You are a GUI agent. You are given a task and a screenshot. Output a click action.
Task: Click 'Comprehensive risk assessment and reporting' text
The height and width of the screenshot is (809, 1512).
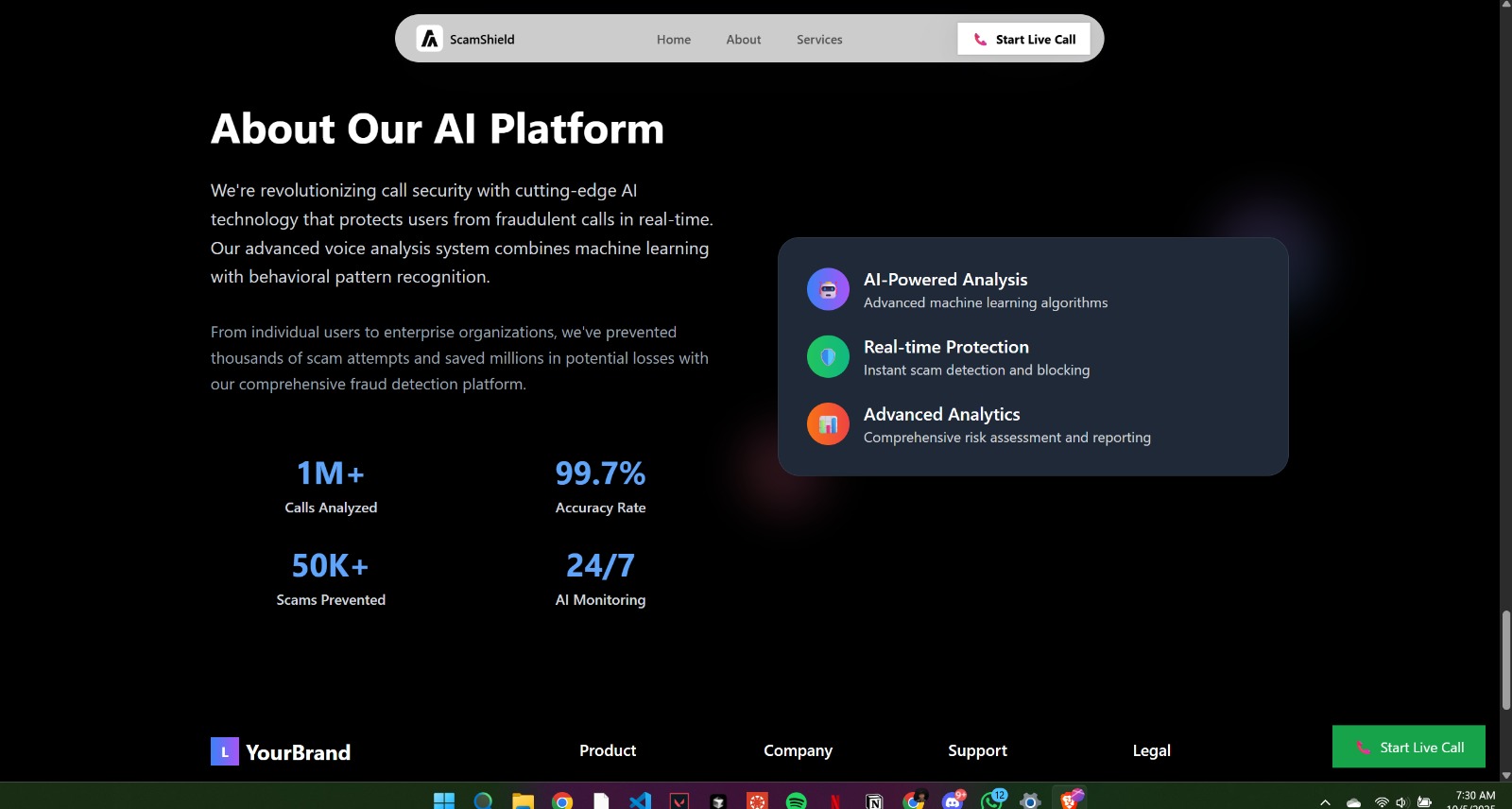1007,438
